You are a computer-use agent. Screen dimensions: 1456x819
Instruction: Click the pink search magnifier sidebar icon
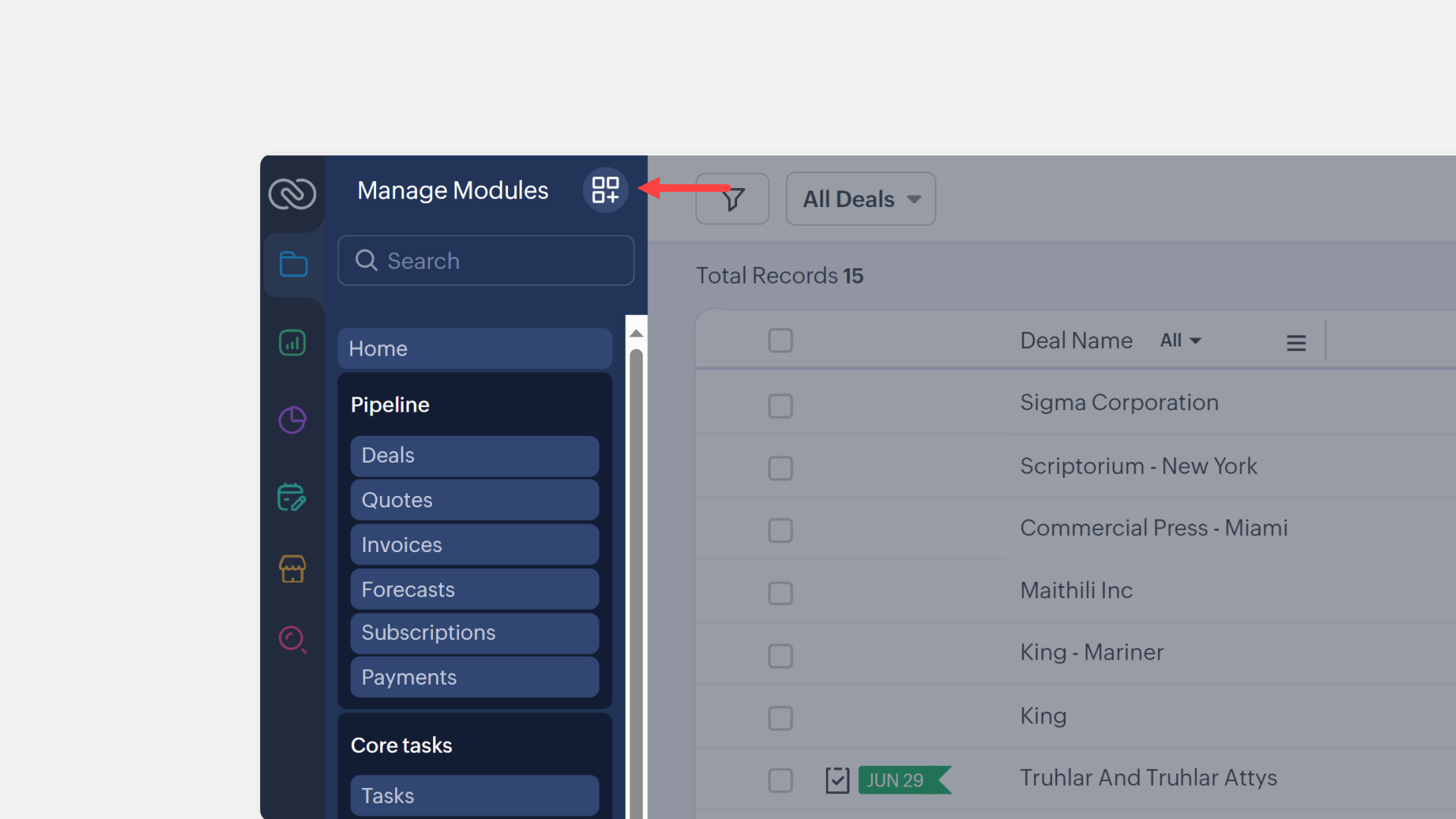tap(293, 639)
